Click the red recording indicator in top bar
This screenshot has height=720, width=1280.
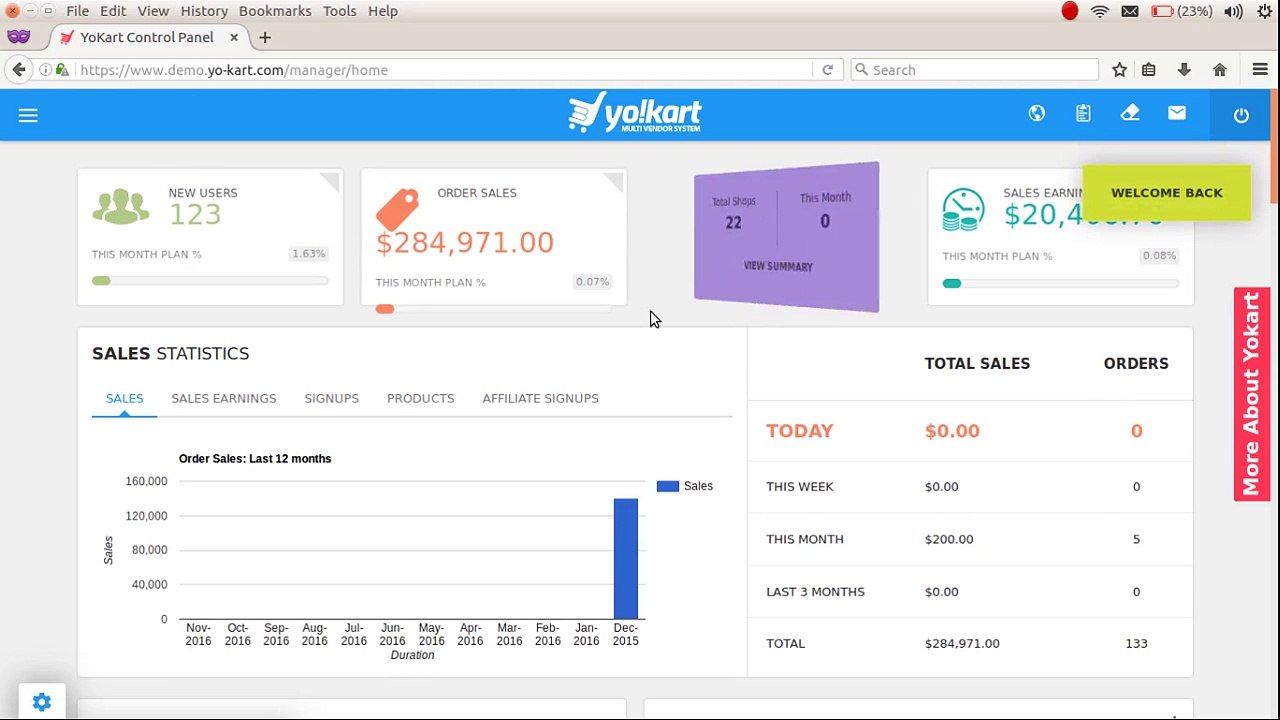[1070, 11]
